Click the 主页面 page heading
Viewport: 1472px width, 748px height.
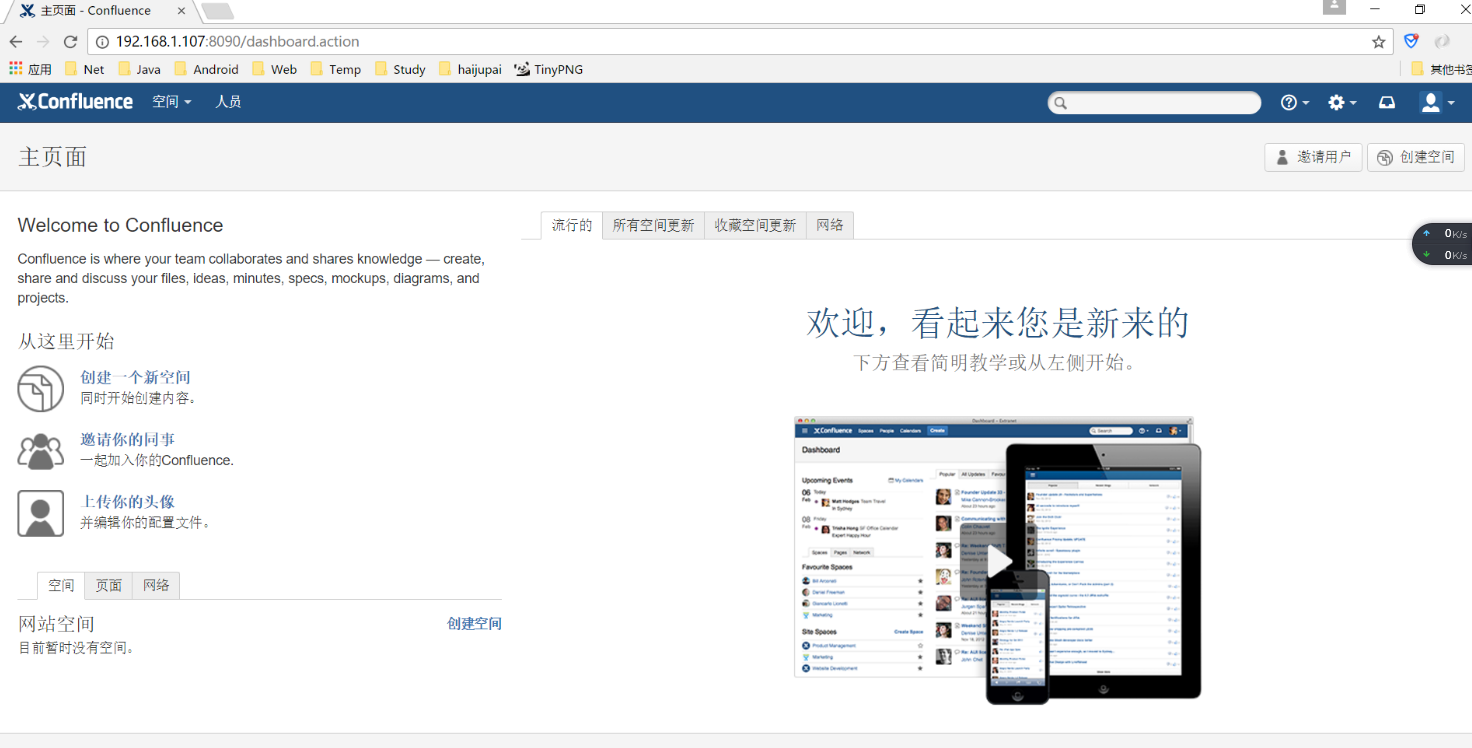(x=52, y=157)
